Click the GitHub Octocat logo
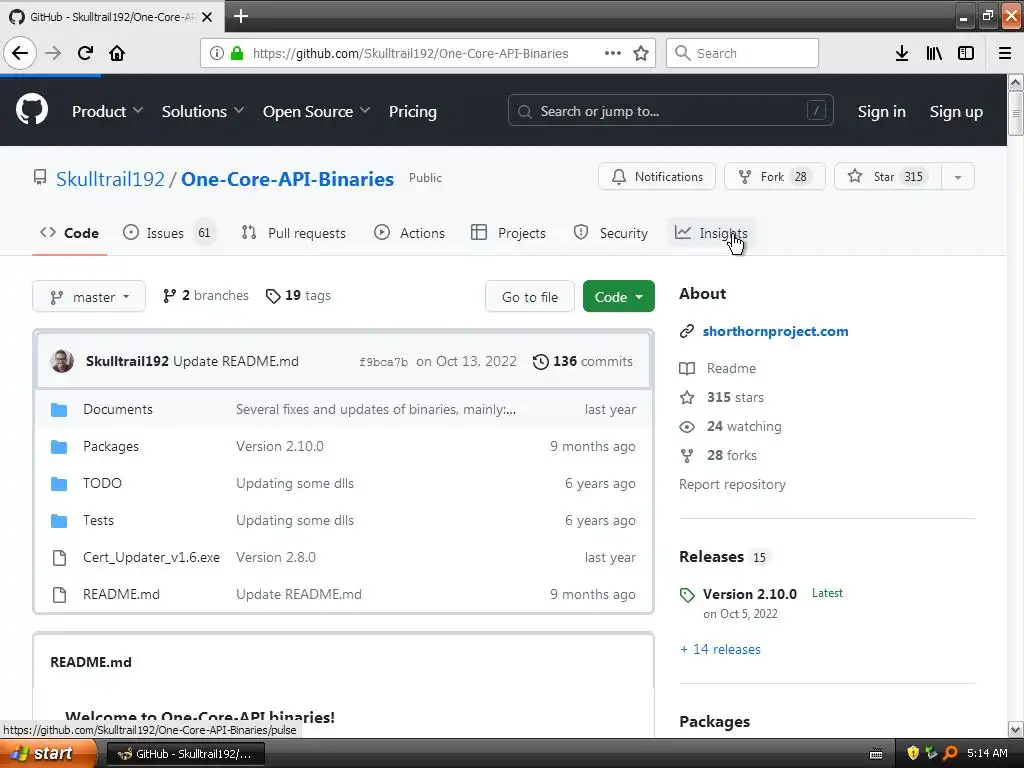This screenshot has height=768, width=1024. coord(31,110)
